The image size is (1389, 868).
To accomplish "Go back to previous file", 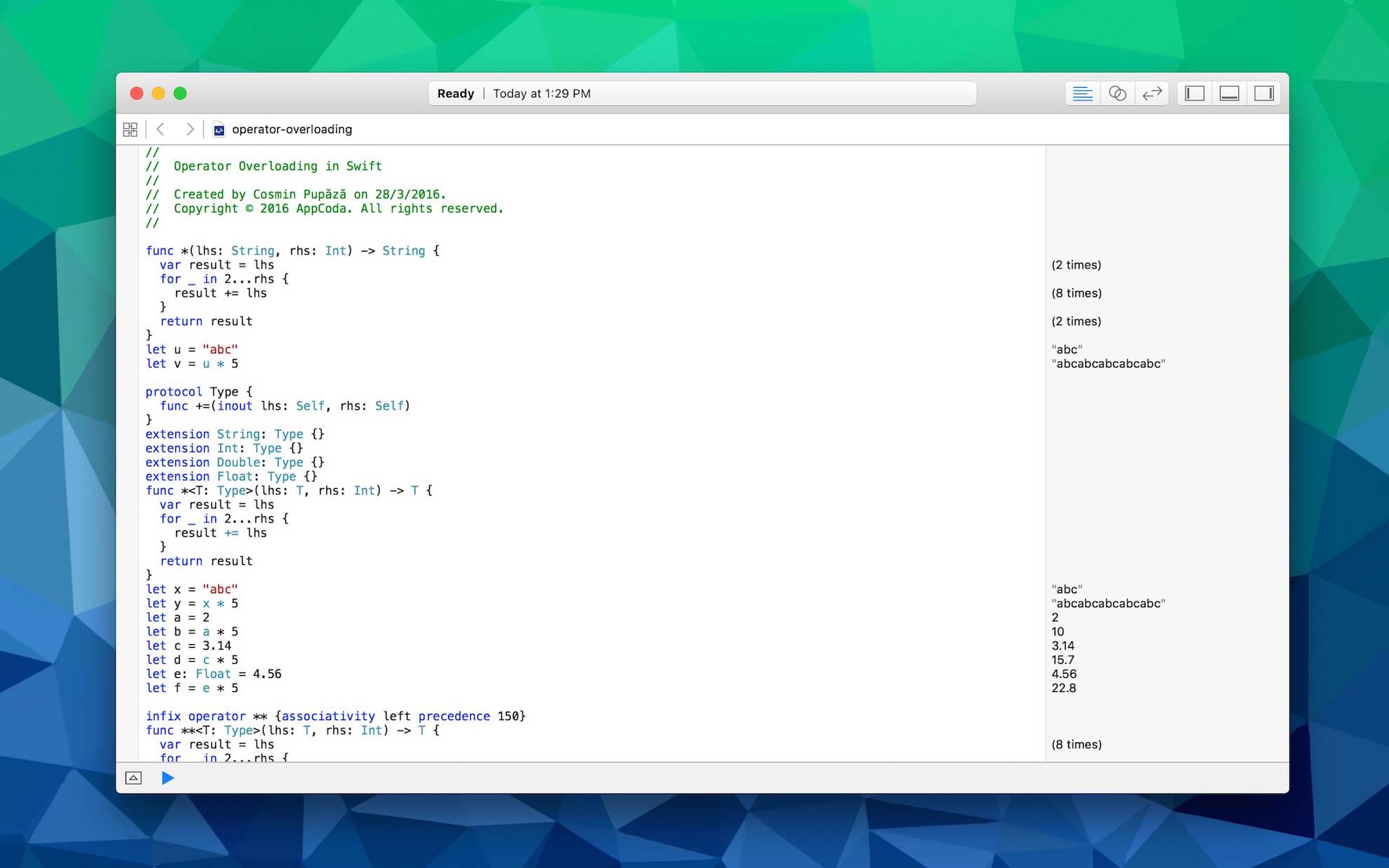I will coord(161,129).
